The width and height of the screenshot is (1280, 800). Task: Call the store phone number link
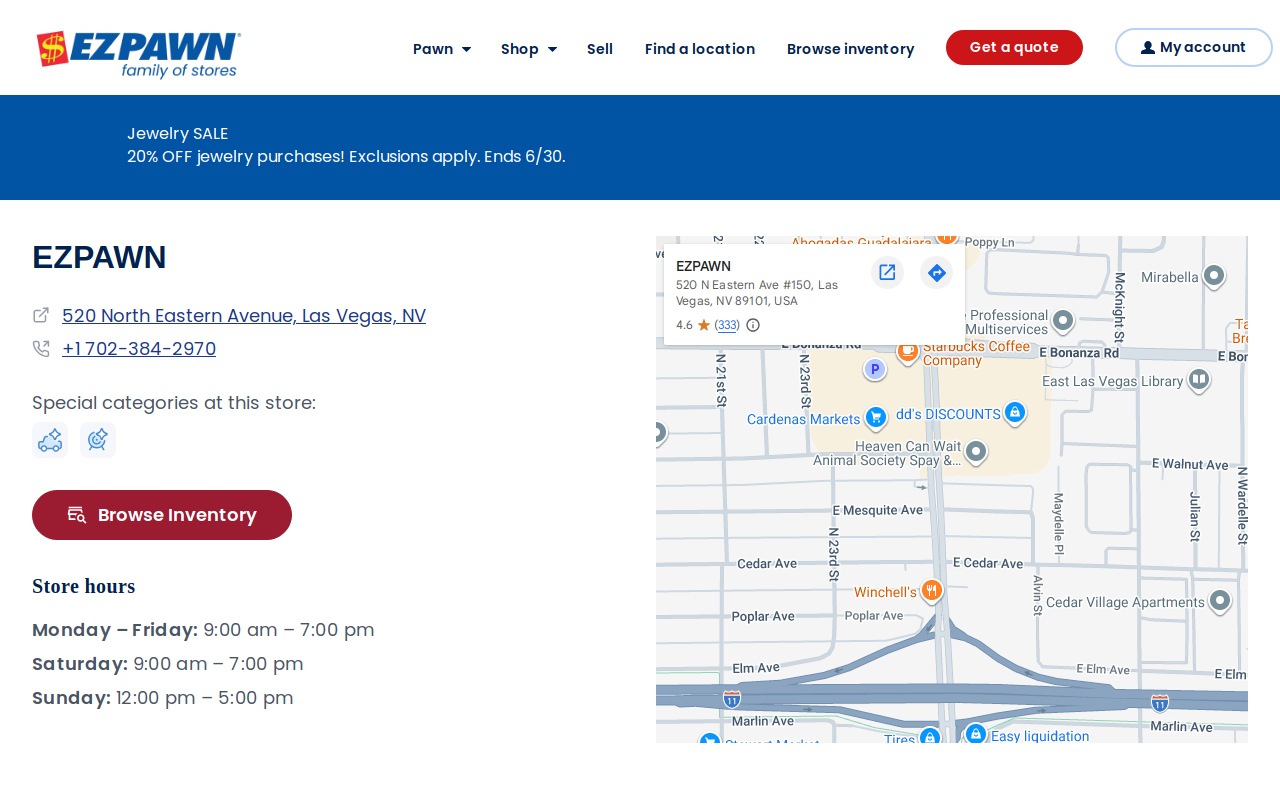pos(139,349)
